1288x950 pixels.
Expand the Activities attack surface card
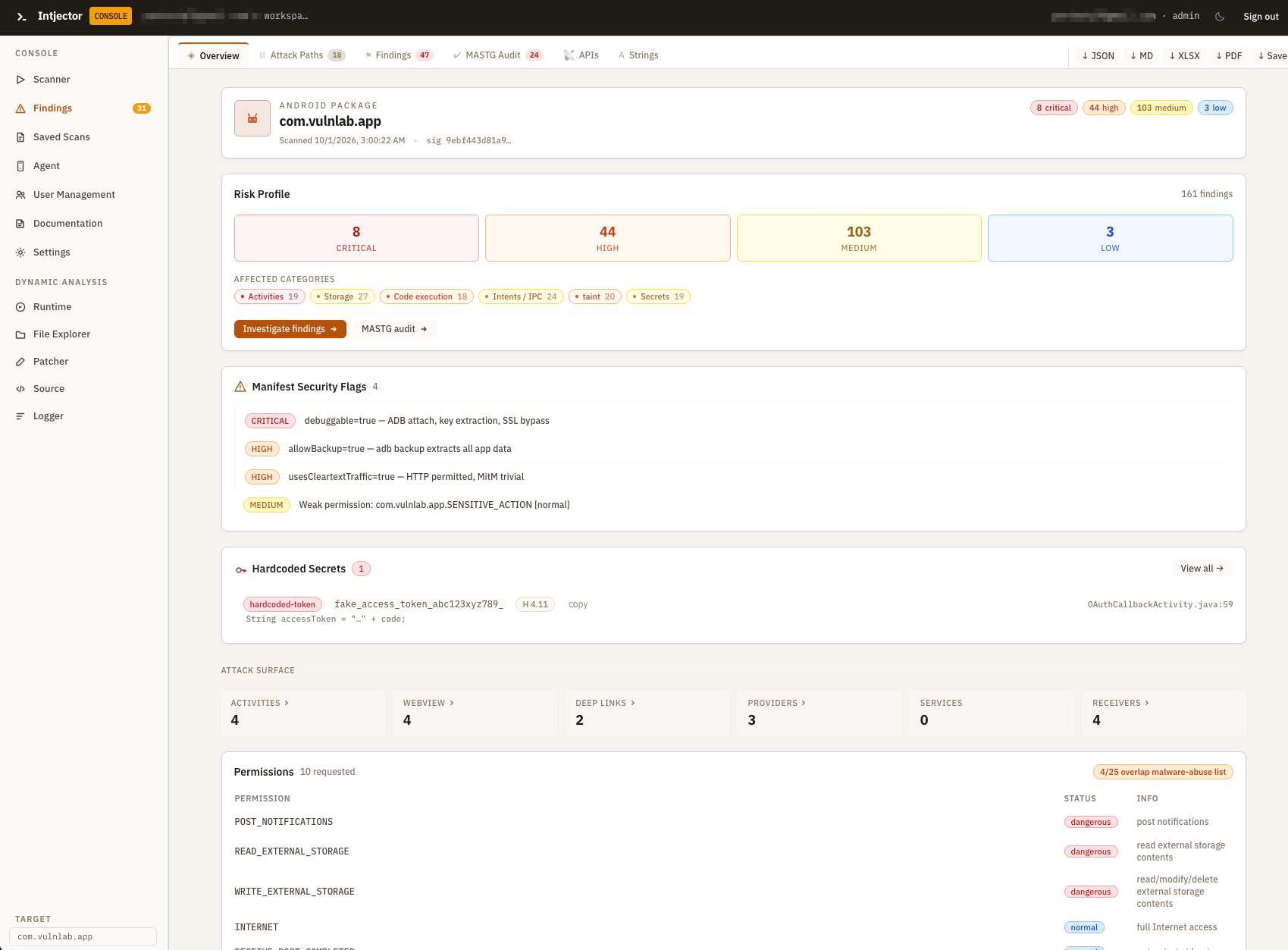[x=303, y=713]
